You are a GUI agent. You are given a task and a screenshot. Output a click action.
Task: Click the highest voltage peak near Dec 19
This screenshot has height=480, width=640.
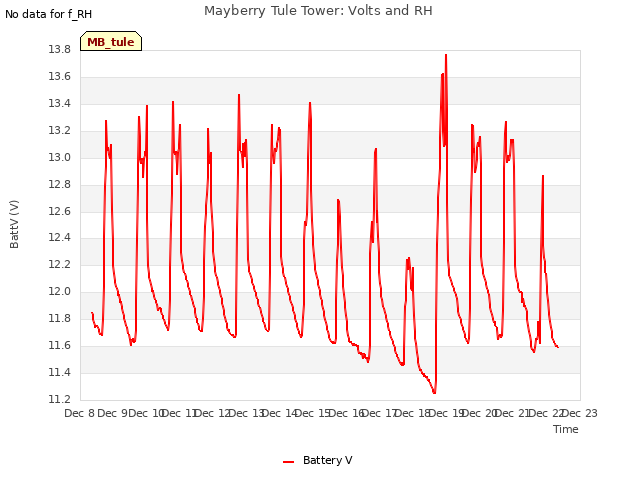point(446,55)
